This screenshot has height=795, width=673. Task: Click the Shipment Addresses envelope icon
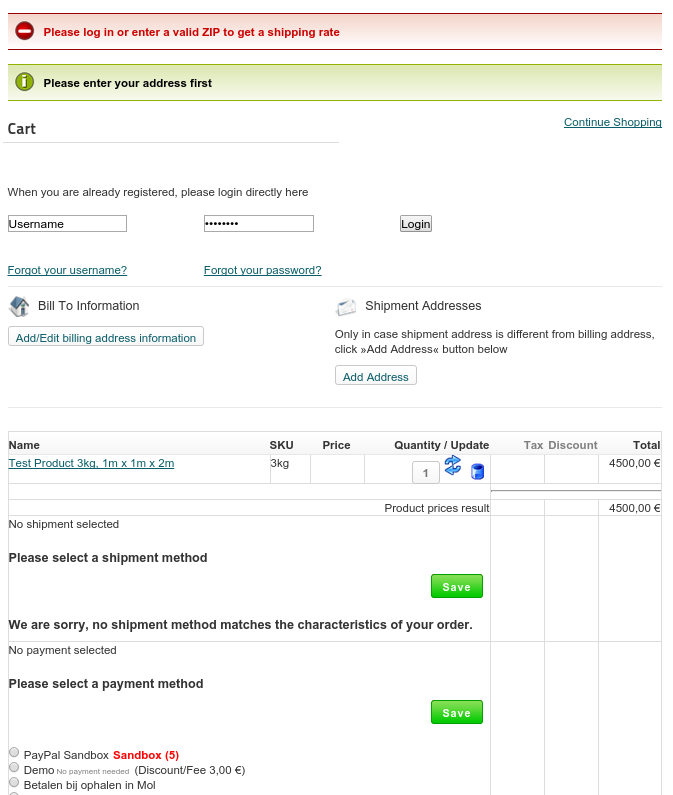[x=346, y=307]
